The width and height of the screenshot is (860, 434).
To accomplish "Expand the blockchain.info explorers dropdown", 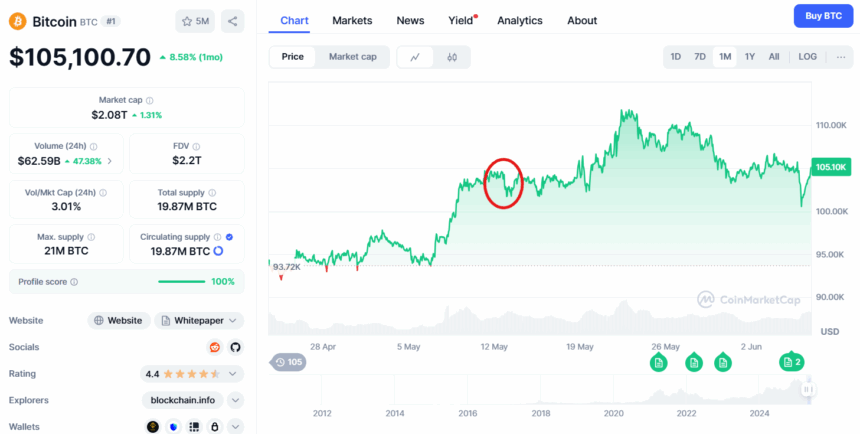I will (236, 400).
